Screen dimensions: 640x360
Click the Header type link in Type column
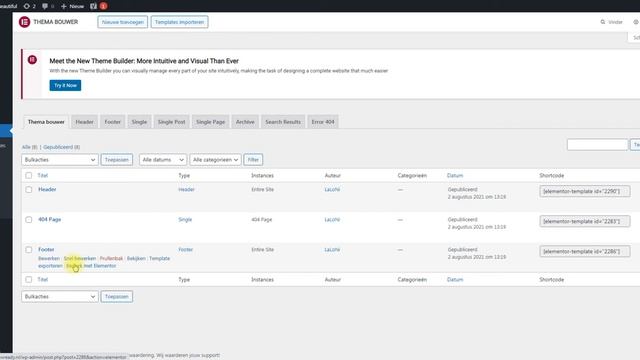[x=187, y=189]
